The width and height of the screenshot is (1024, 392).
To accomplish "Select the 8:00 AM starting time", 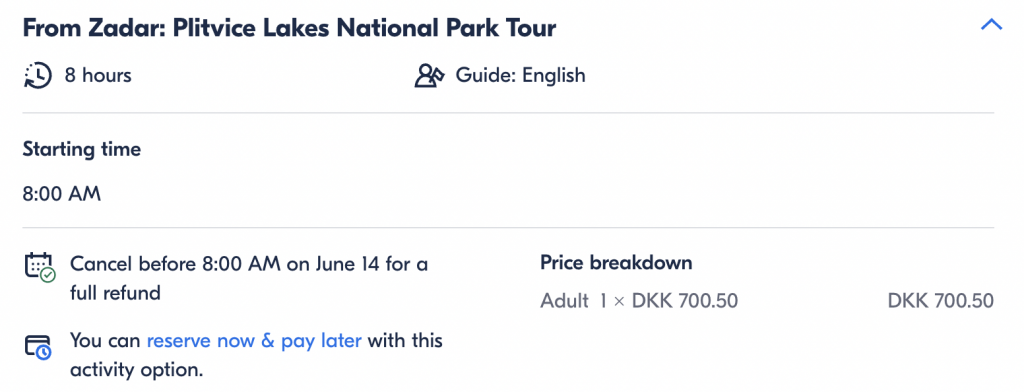I will [62, 194].
